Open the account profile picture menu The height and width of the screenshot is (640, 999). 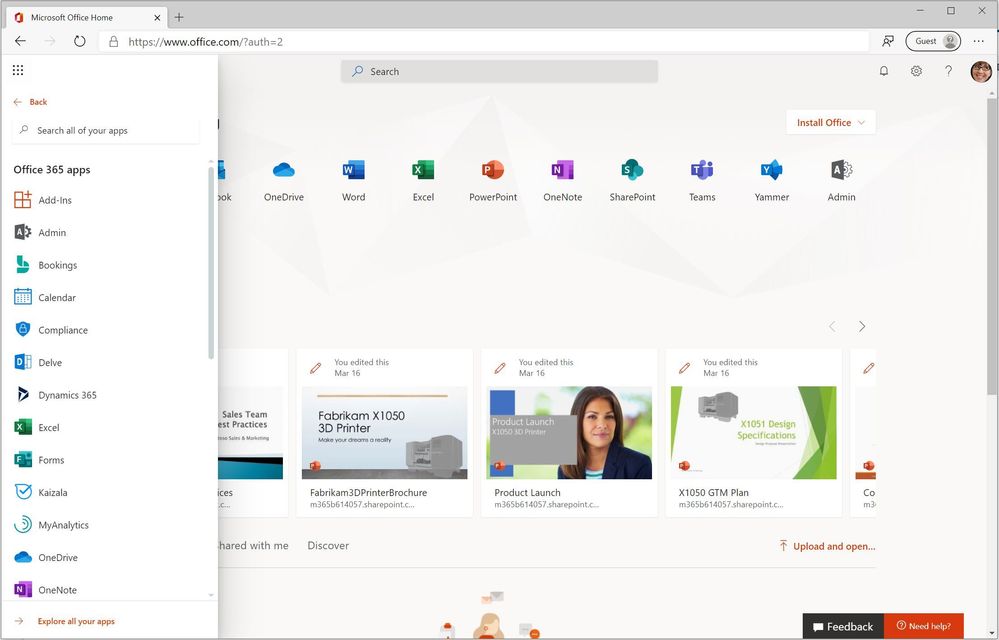point(981,71)
